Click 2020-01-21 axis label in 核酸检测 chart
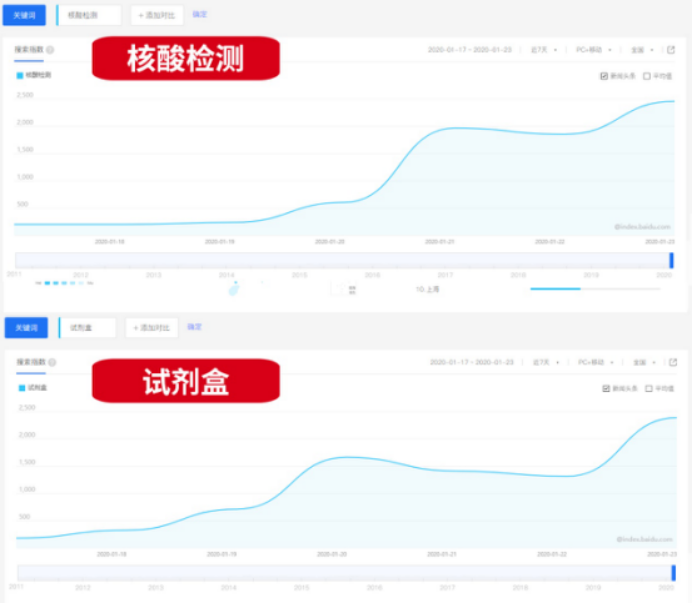Image resolution: width=692 pixels, height=604 pixels. click(x=440, y=242)
